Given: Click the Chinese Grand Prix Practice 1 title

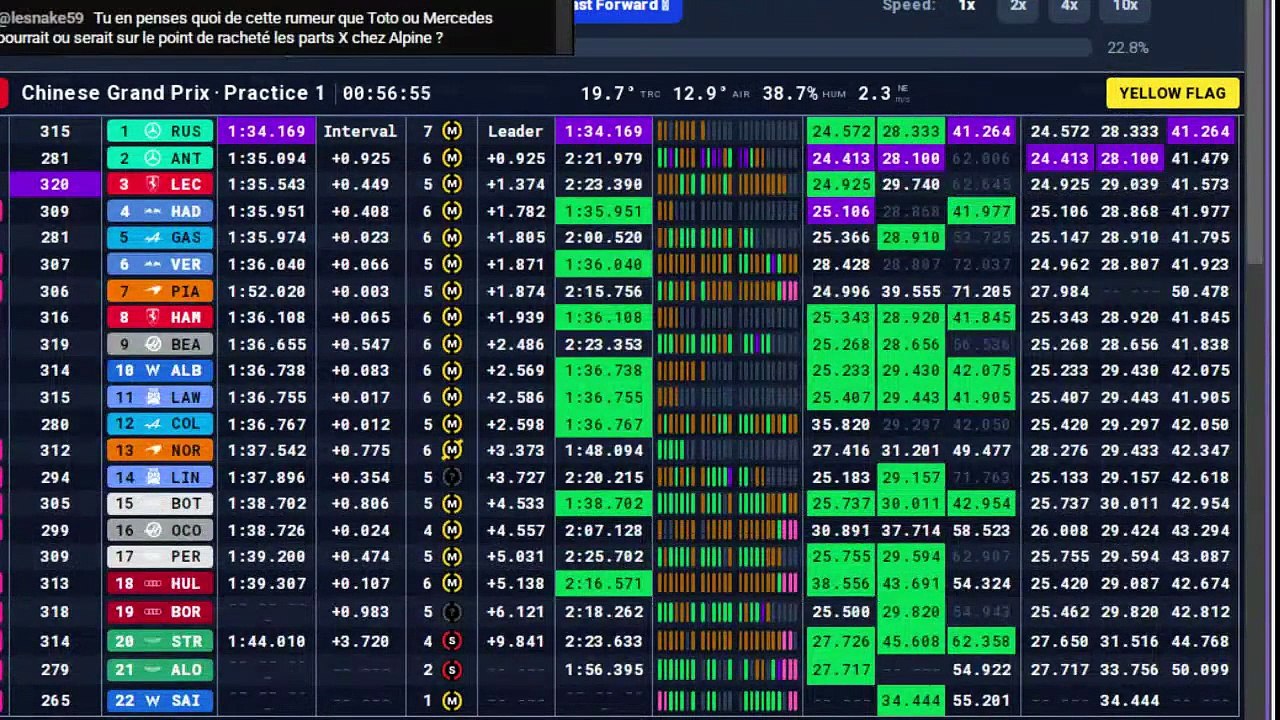Looking at the screenshot, I should point(173,93).
